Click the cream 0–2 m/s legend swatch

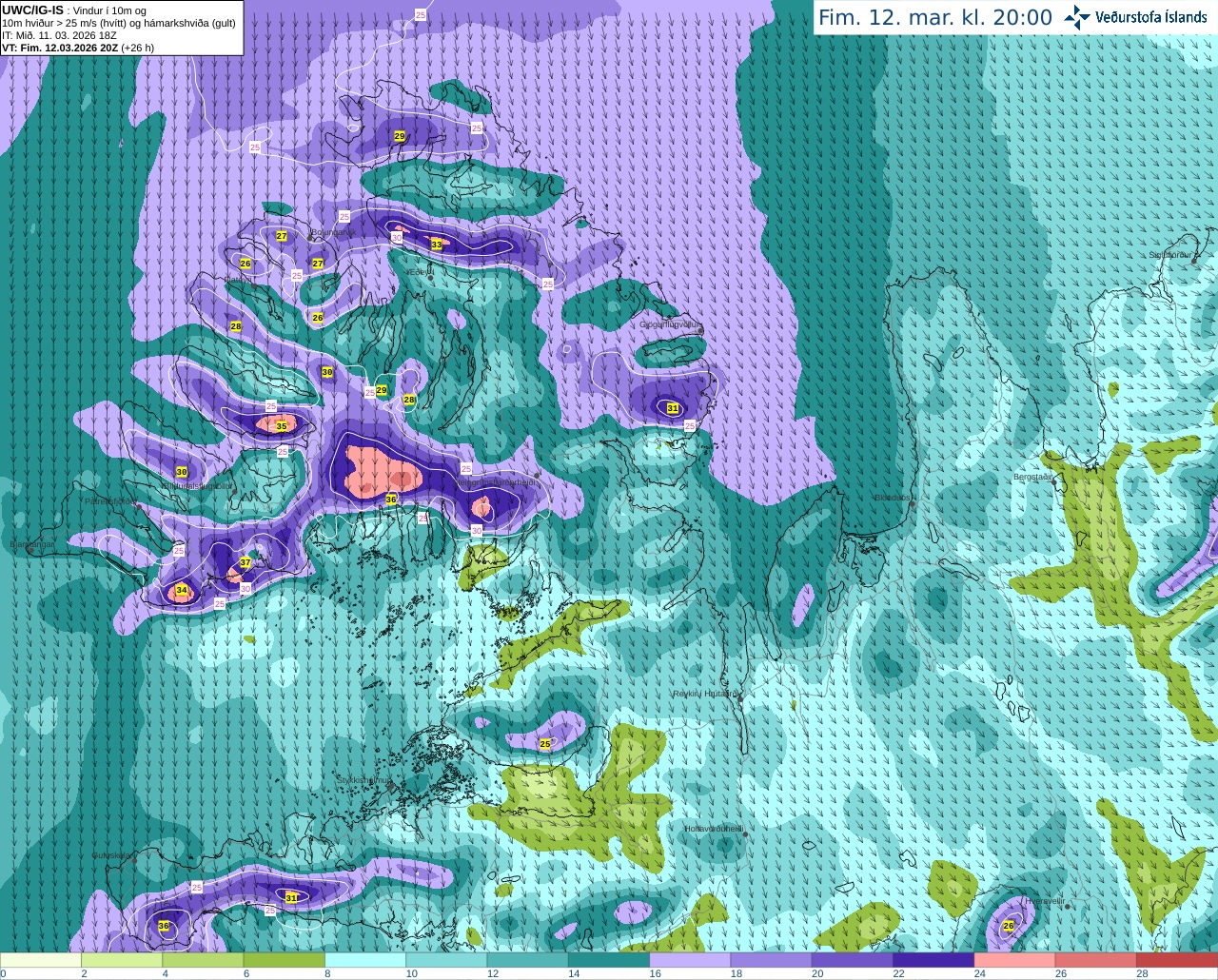(x=41, y=960)
